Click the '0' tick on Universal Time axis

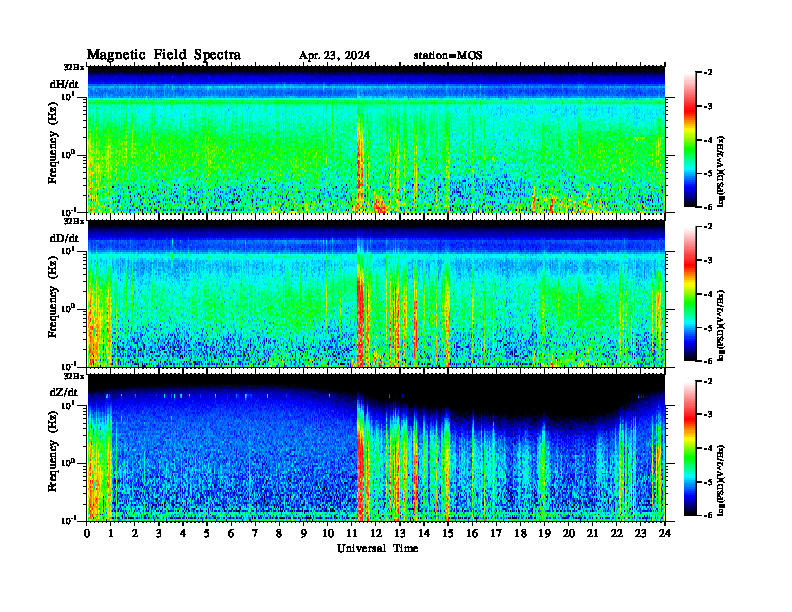click(x=87, y=533)
